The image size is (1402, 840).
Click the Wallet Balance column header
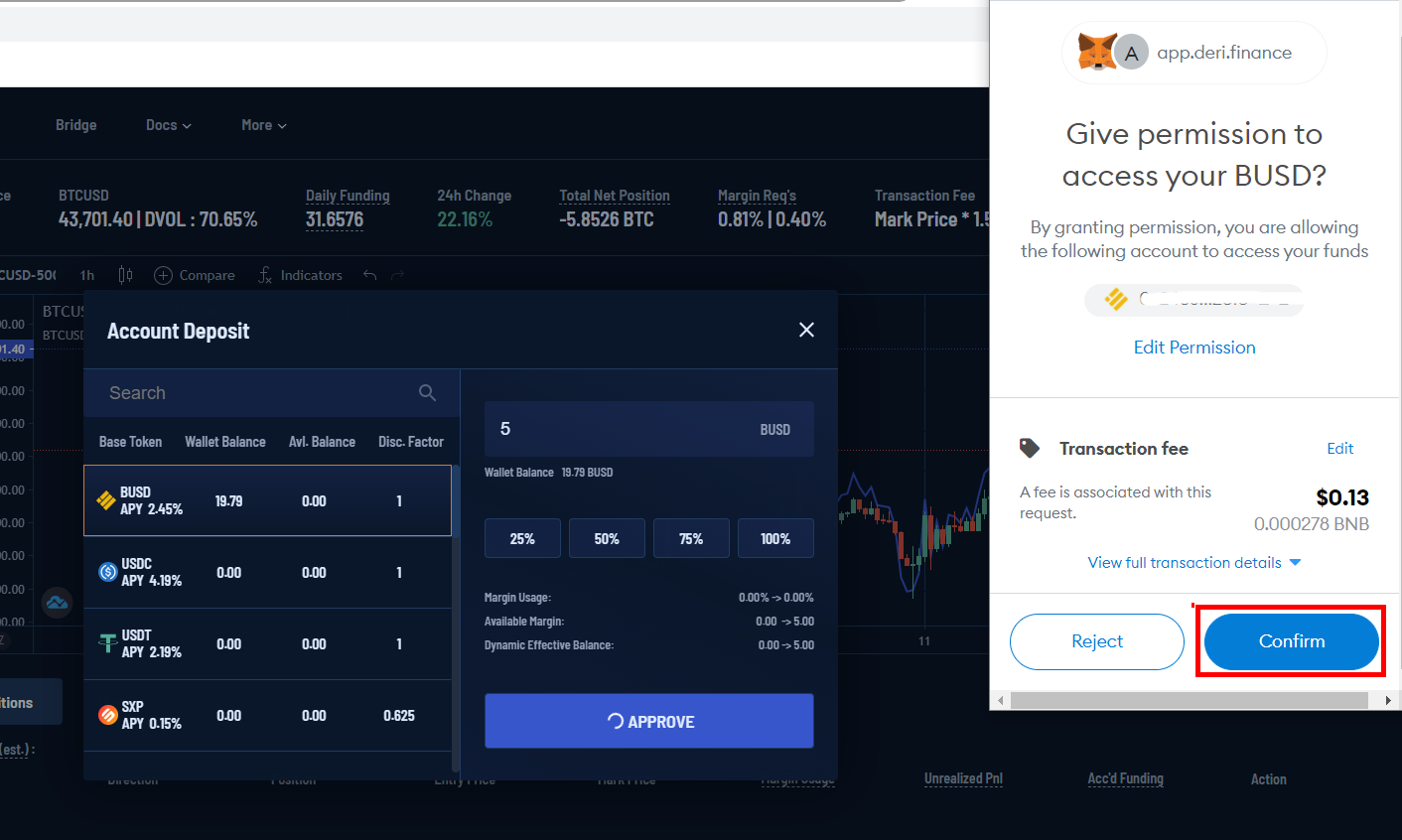point(225,442)
